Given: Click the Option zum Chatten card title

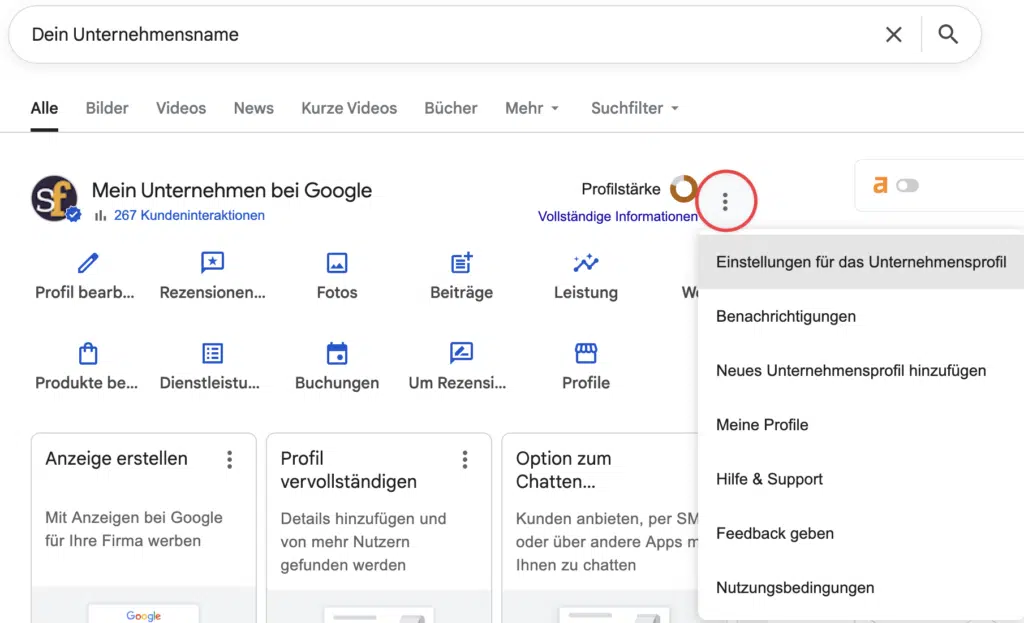Looking at the screenshot, I should click(564, 470).
